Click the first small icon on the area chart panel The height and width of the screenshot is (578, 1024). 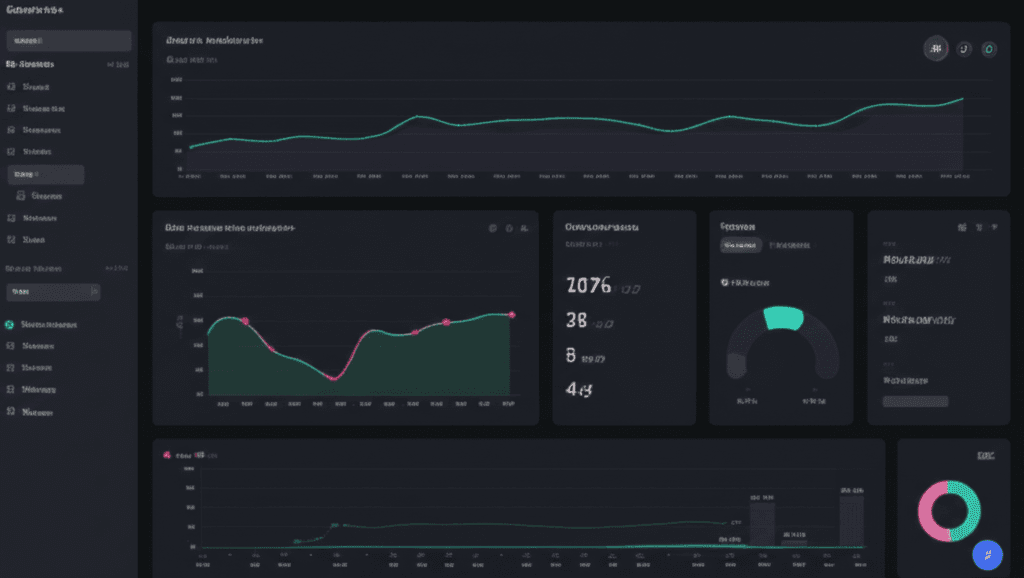[x=492, y=227]
